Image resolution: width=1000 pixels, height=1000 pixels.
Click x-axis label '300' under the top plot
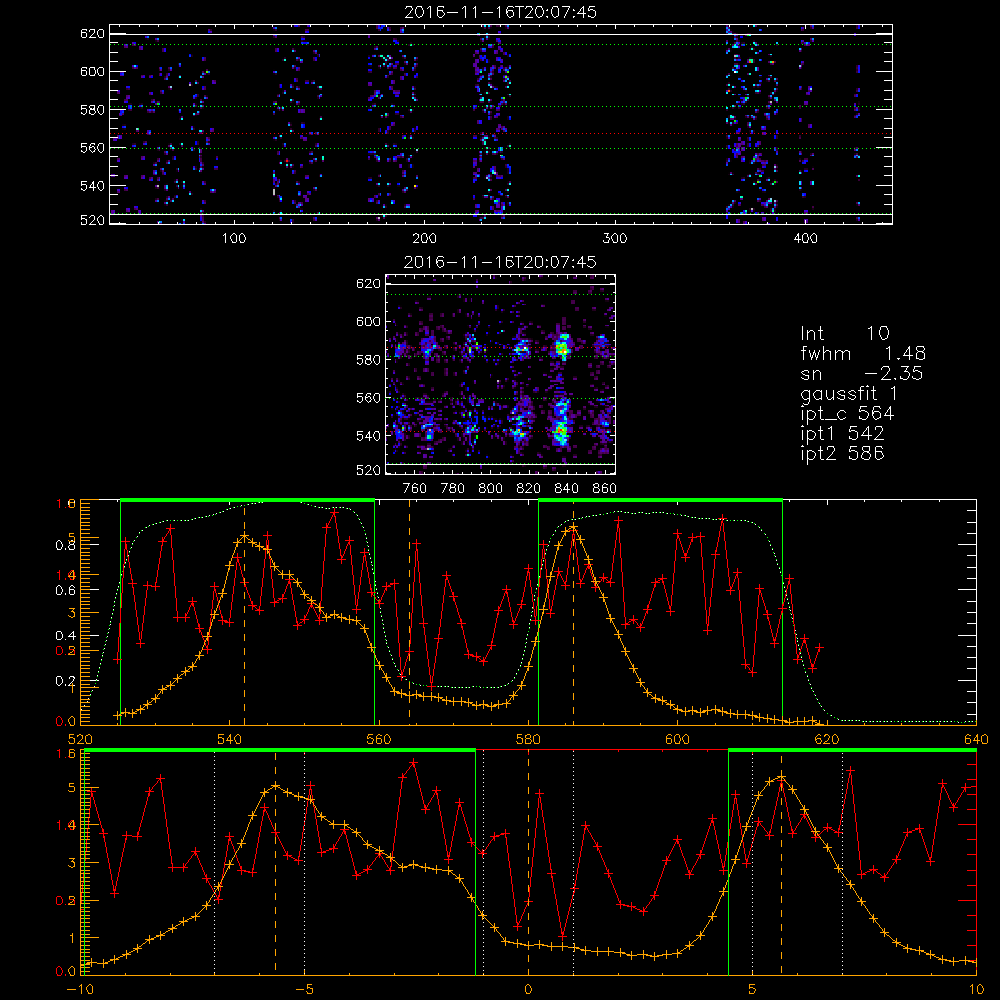click(x=615, y=239)
